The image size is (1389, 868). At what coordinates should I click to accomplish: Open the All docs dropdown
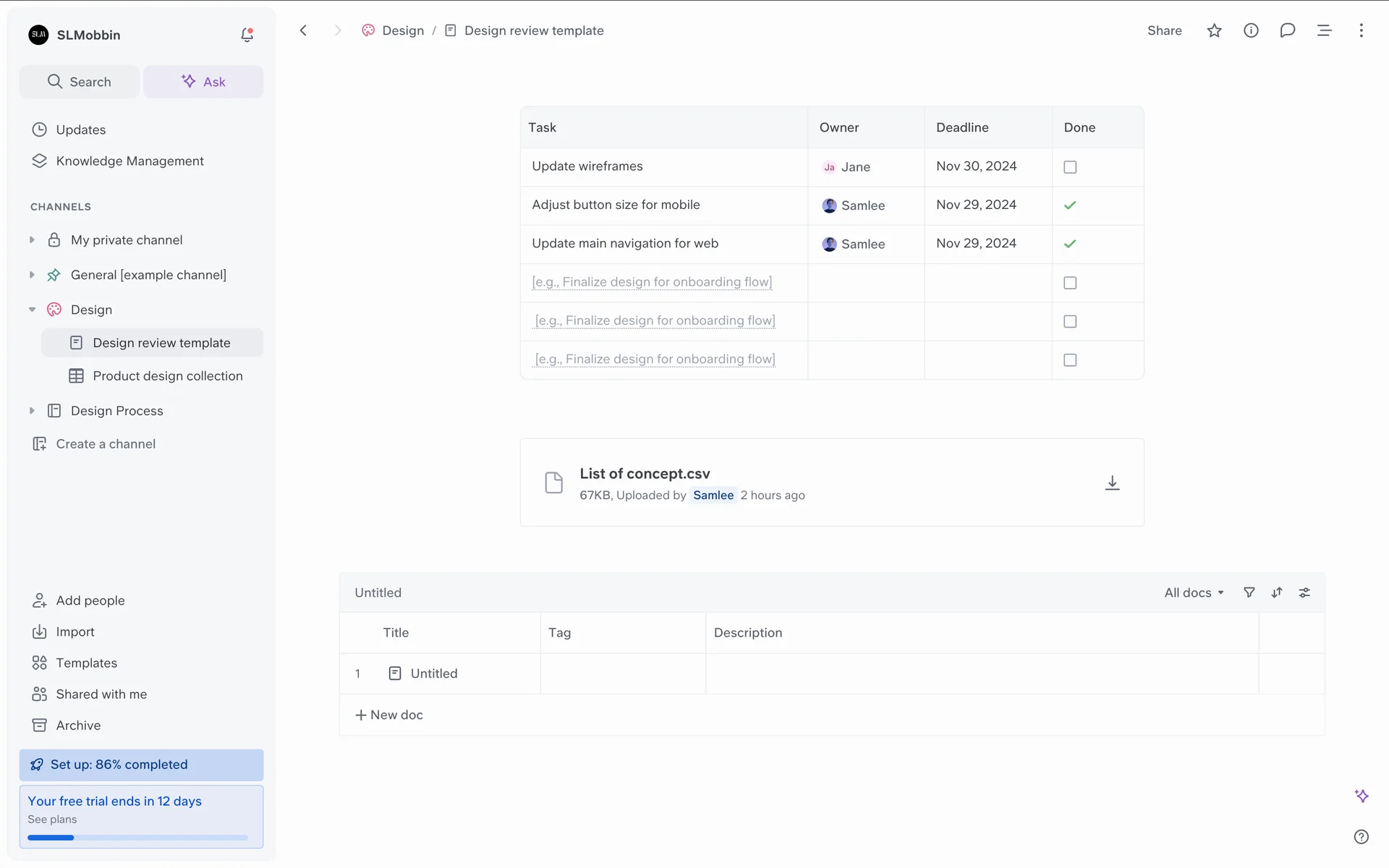coord(1194,592)
